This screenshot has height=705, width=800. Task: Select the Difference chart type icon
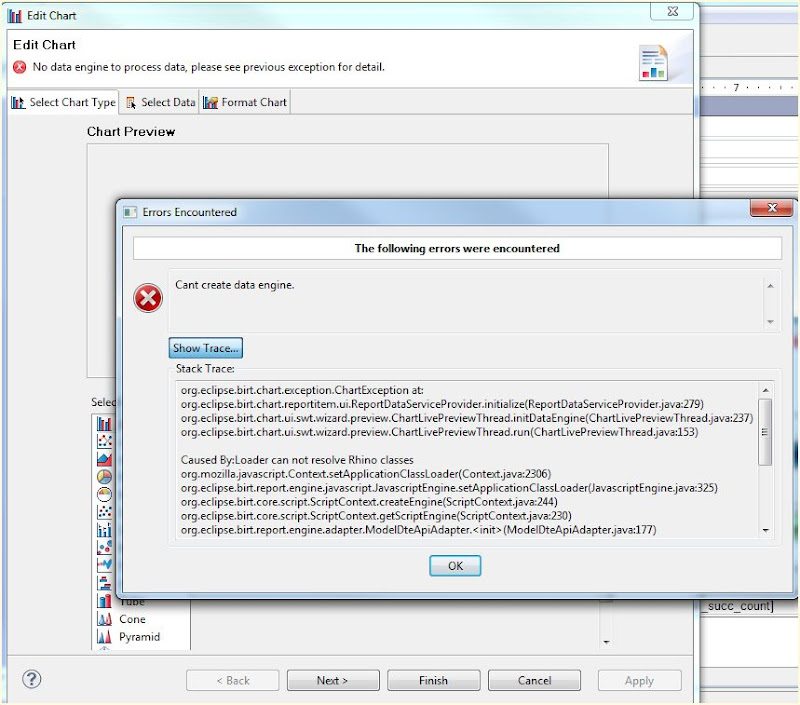pyautogui.click(x=104, y=565)
